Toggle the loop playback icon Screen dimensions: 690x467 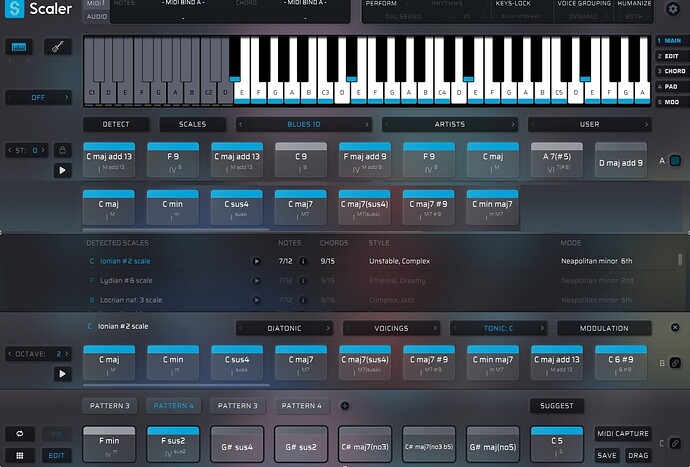[20, 434]
